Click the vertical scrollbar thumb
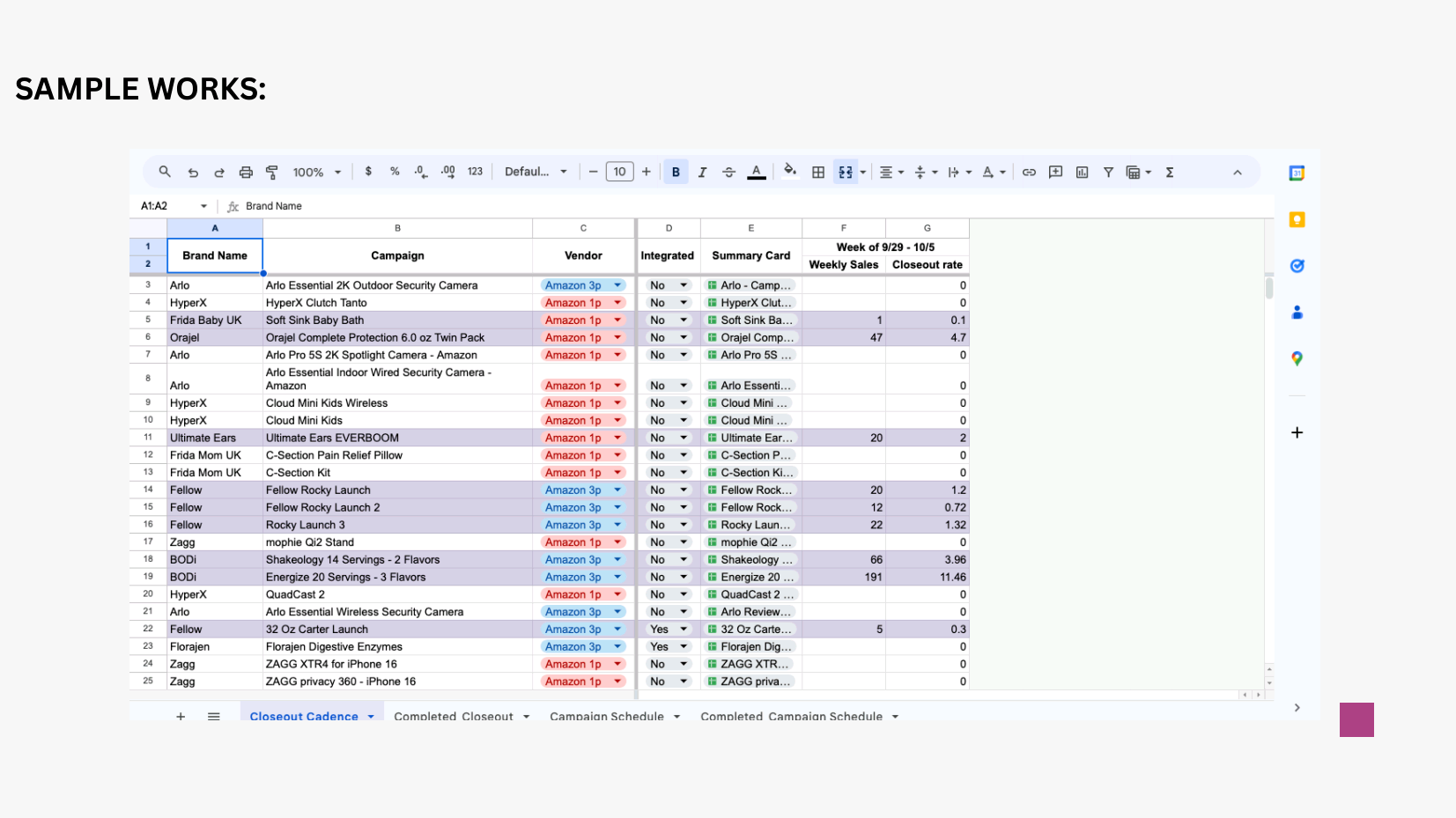Screen dimensions: 1456x818 (x=1269, y=288)
